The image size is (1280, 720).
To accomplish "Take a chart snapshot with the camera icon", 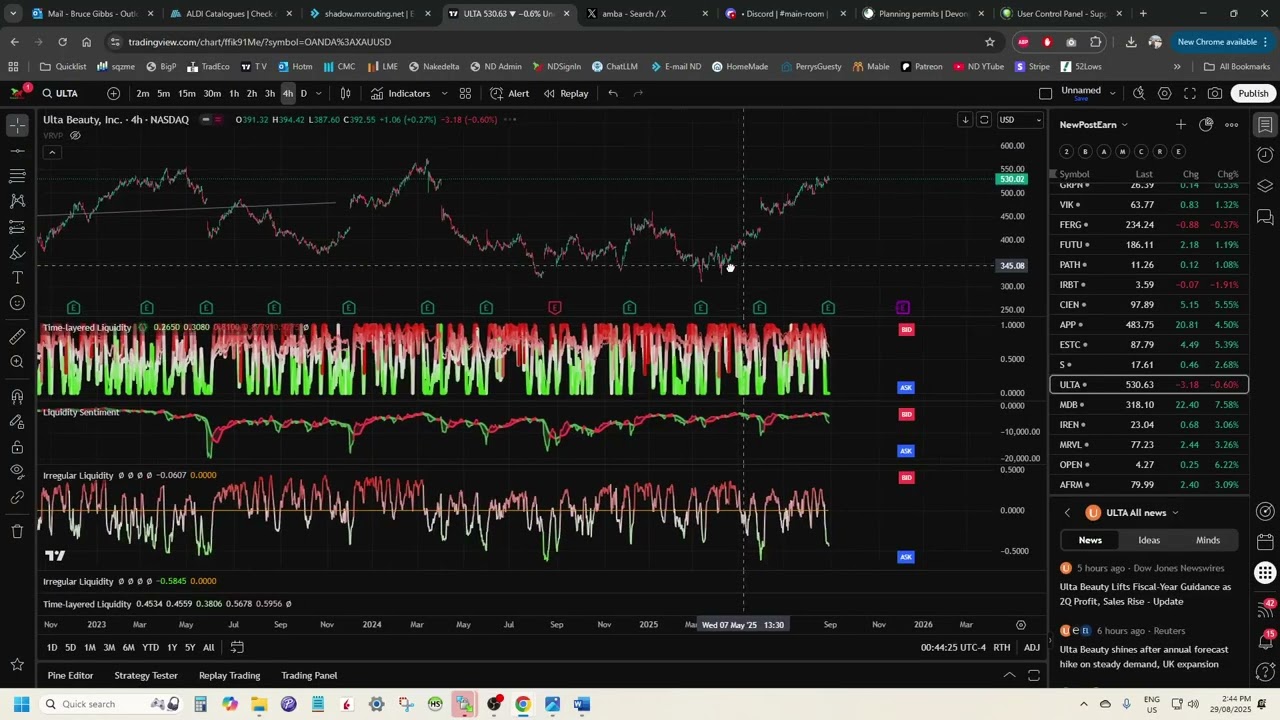I will (1215, 93).
